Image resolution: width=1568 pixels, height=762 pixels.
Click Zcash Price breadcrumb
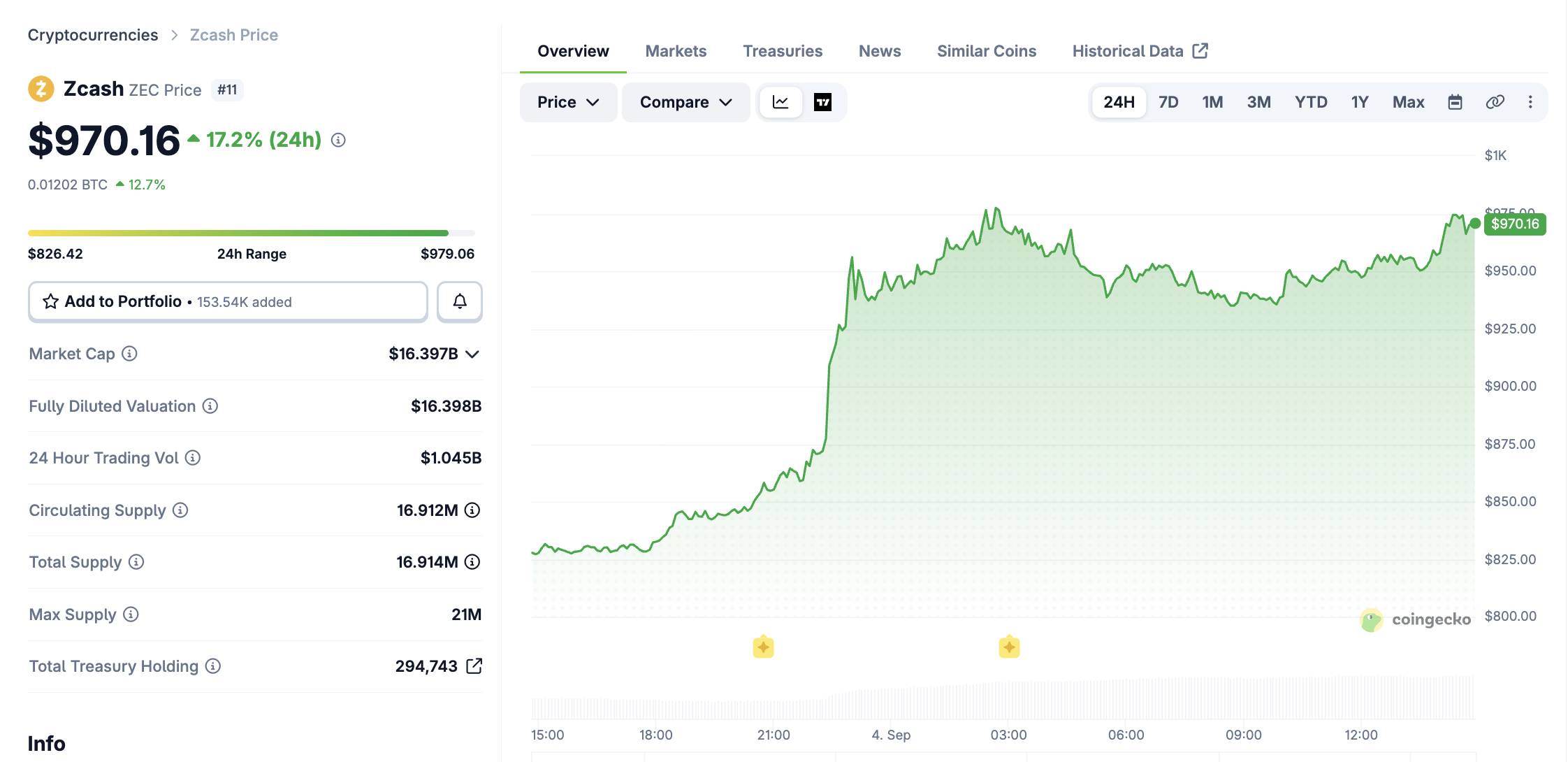point(234,35)
